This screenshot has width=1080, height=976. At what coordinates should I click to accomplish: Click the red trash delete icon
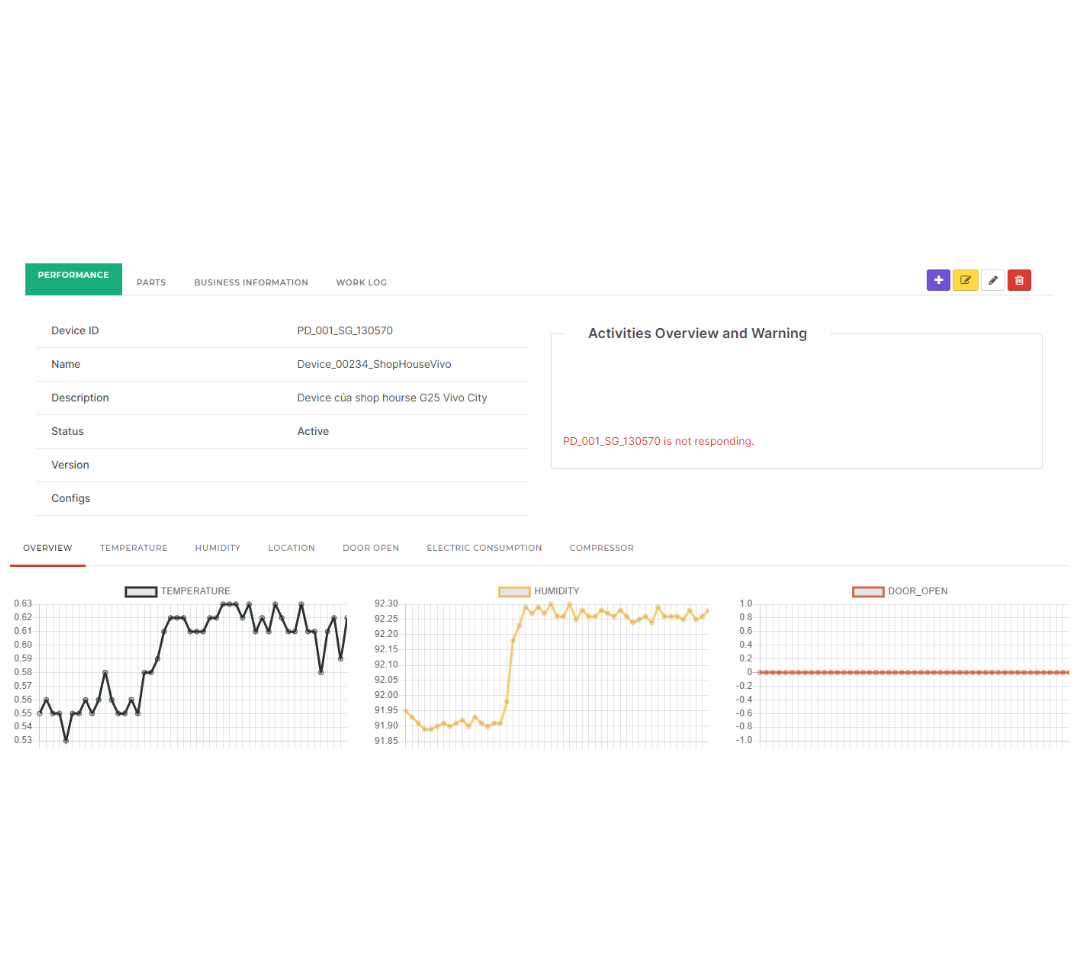[x=1019, y=280]
